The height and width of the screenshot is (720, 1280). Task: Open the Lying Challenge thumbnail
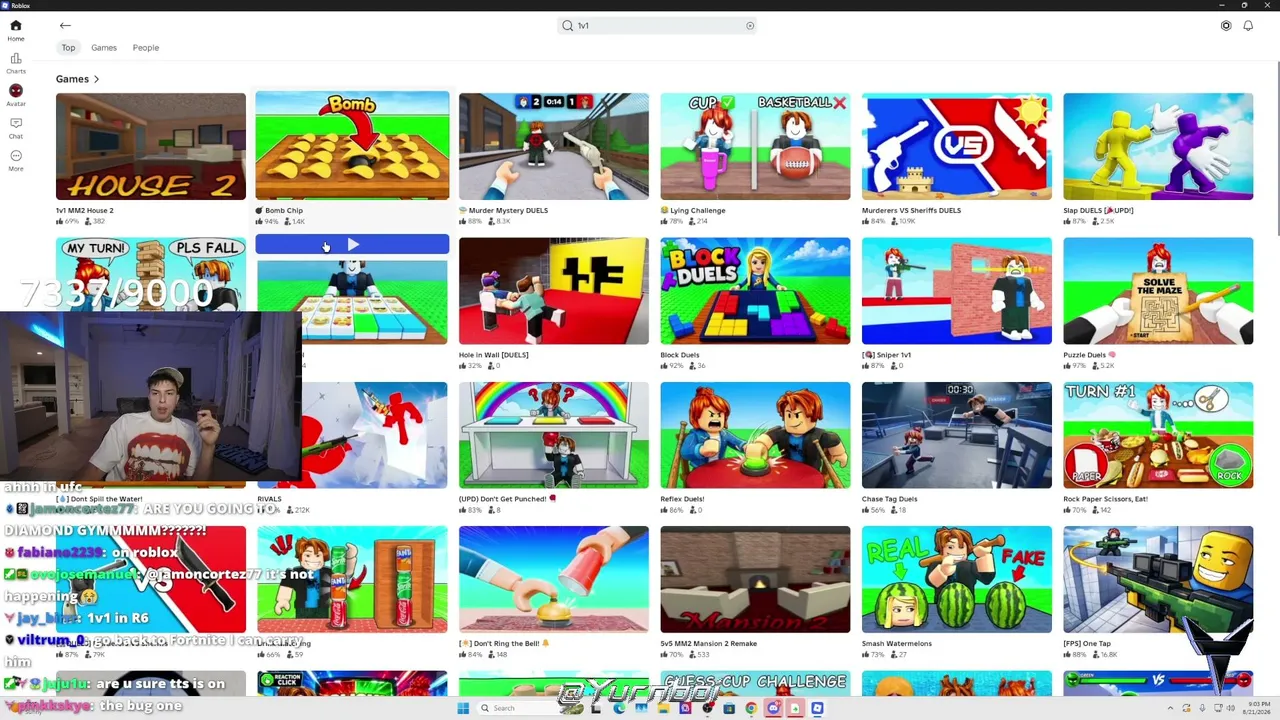(x=755, y=146)
